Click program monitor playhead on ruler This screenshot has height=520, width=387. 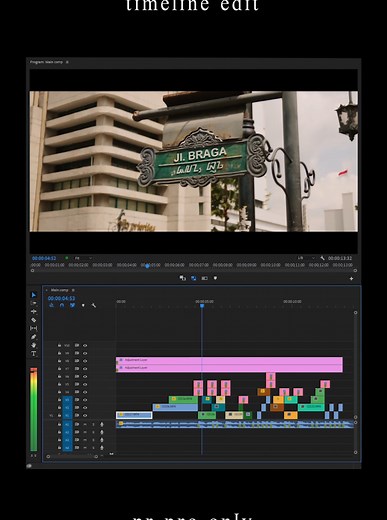[147, 266]
